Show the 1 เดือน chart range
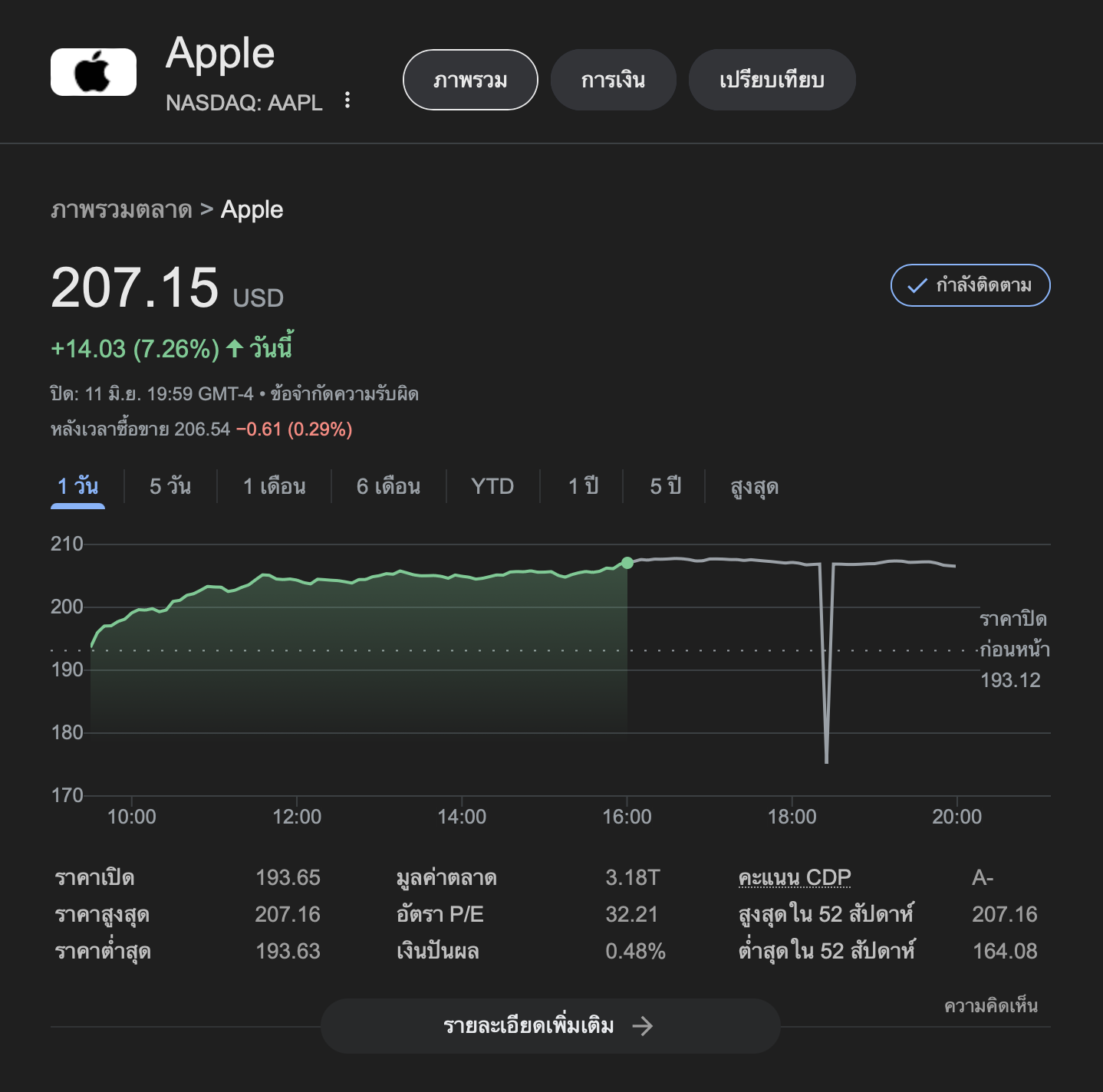This screenshot has width=1103, height=1092. point(274,486)
